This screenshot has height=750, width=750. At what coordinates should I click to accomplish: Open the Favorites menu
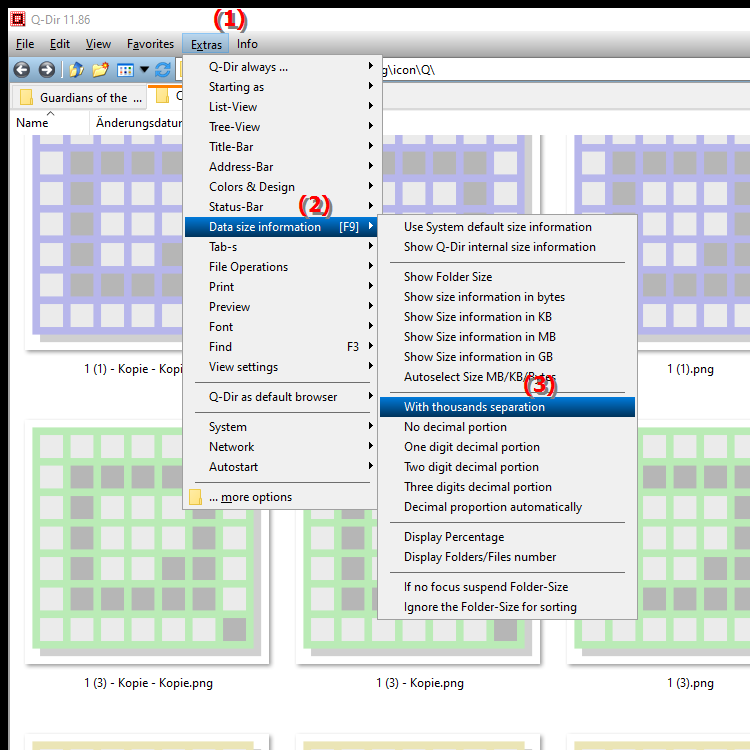(x=150, y=44)
